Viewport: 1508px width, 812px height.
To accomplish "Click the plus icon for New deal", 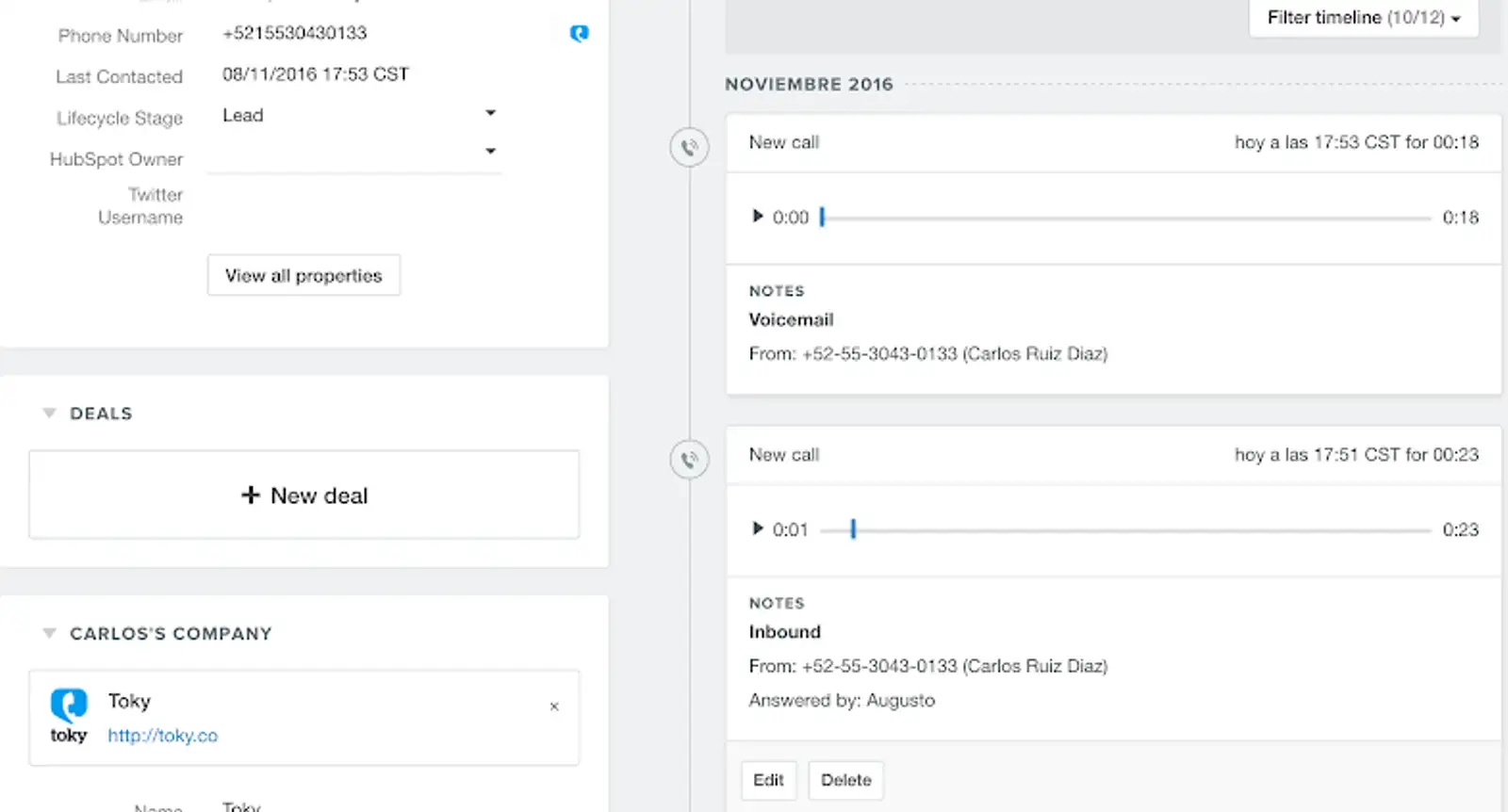I will 250,495.
